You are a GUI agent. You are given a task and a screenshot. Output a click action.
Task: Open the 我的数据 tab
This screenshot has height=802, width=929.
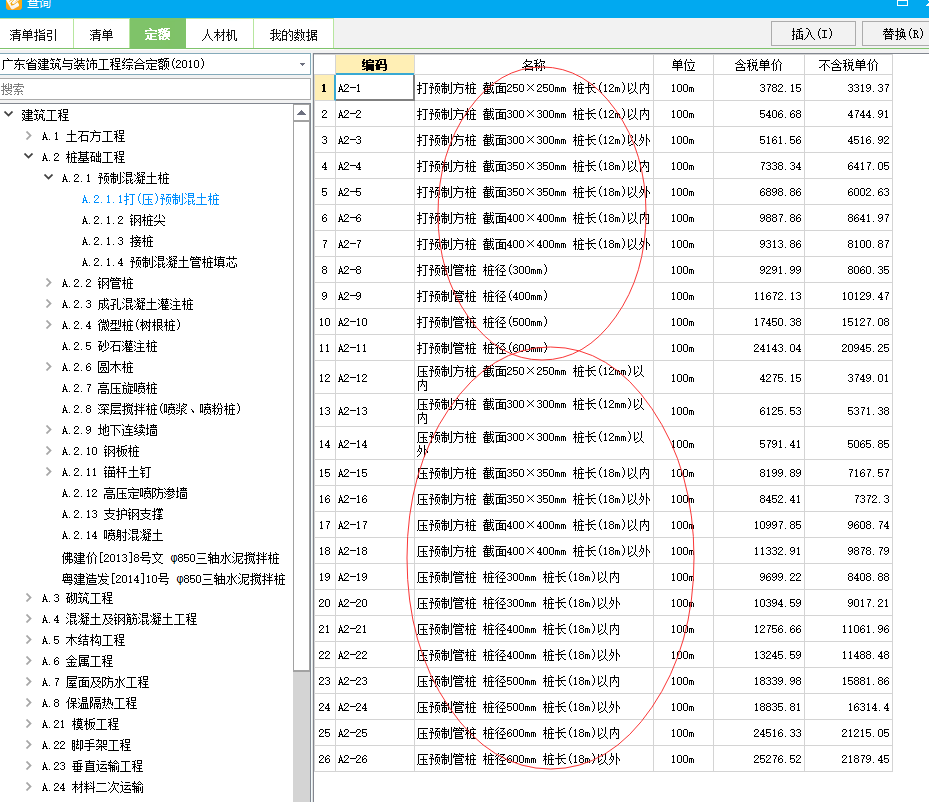(293, 35)
